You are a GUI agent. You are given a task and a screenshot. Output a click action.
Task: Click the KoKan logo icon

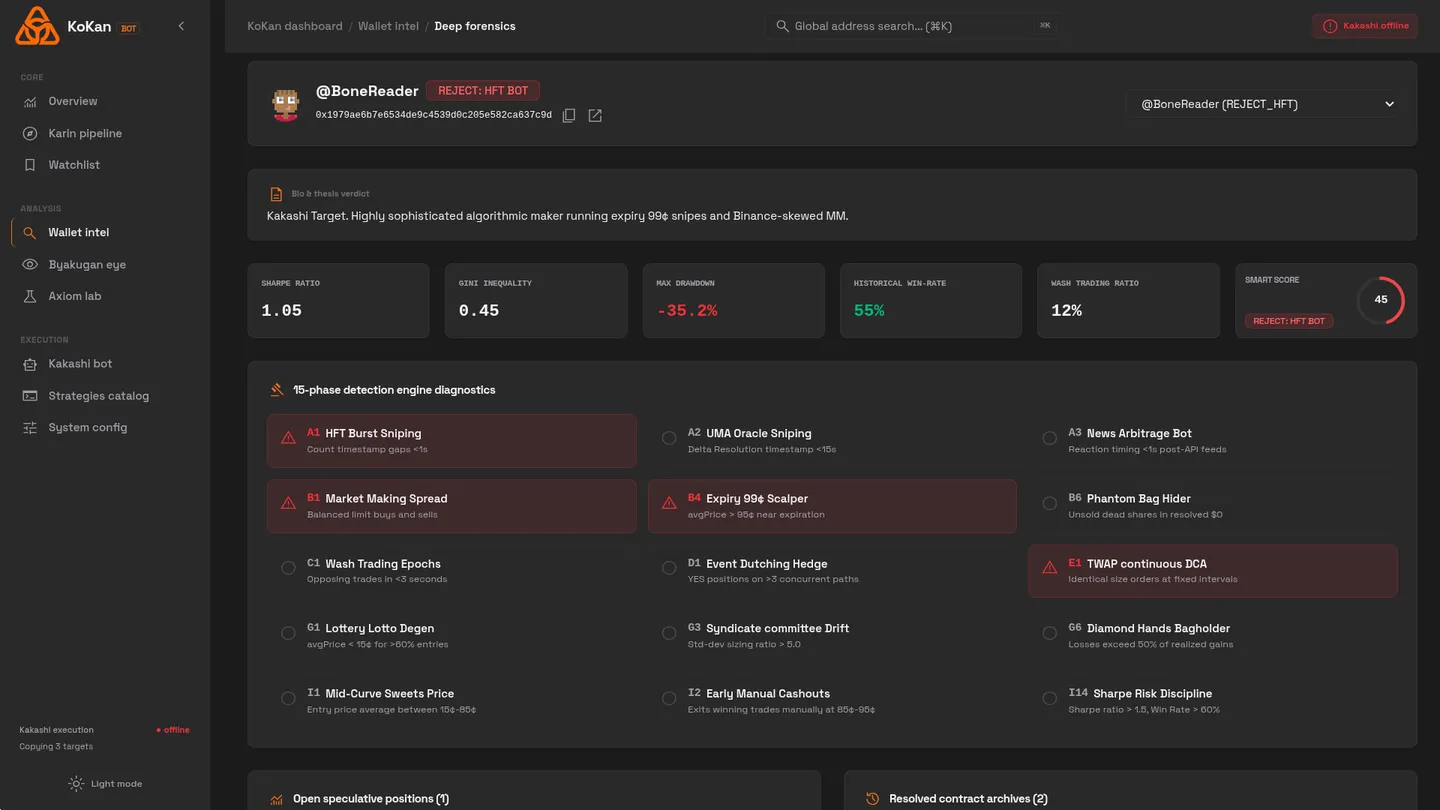pos(37,26)
